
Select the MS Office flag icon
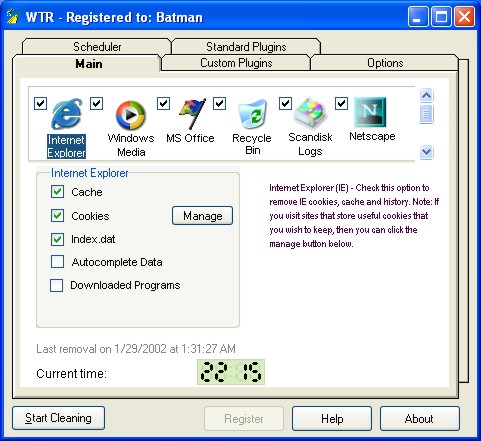click(192, 114)
